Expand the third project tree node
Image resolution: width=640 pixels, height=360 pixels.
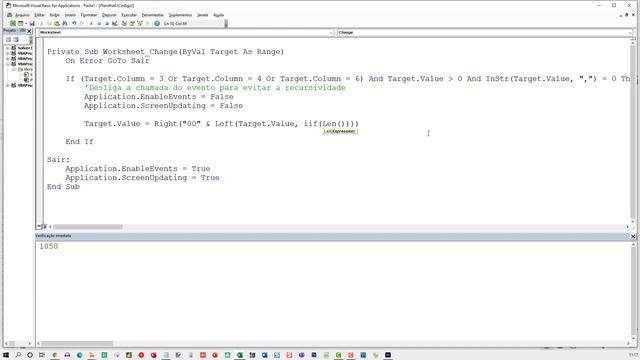click(7, 59)
